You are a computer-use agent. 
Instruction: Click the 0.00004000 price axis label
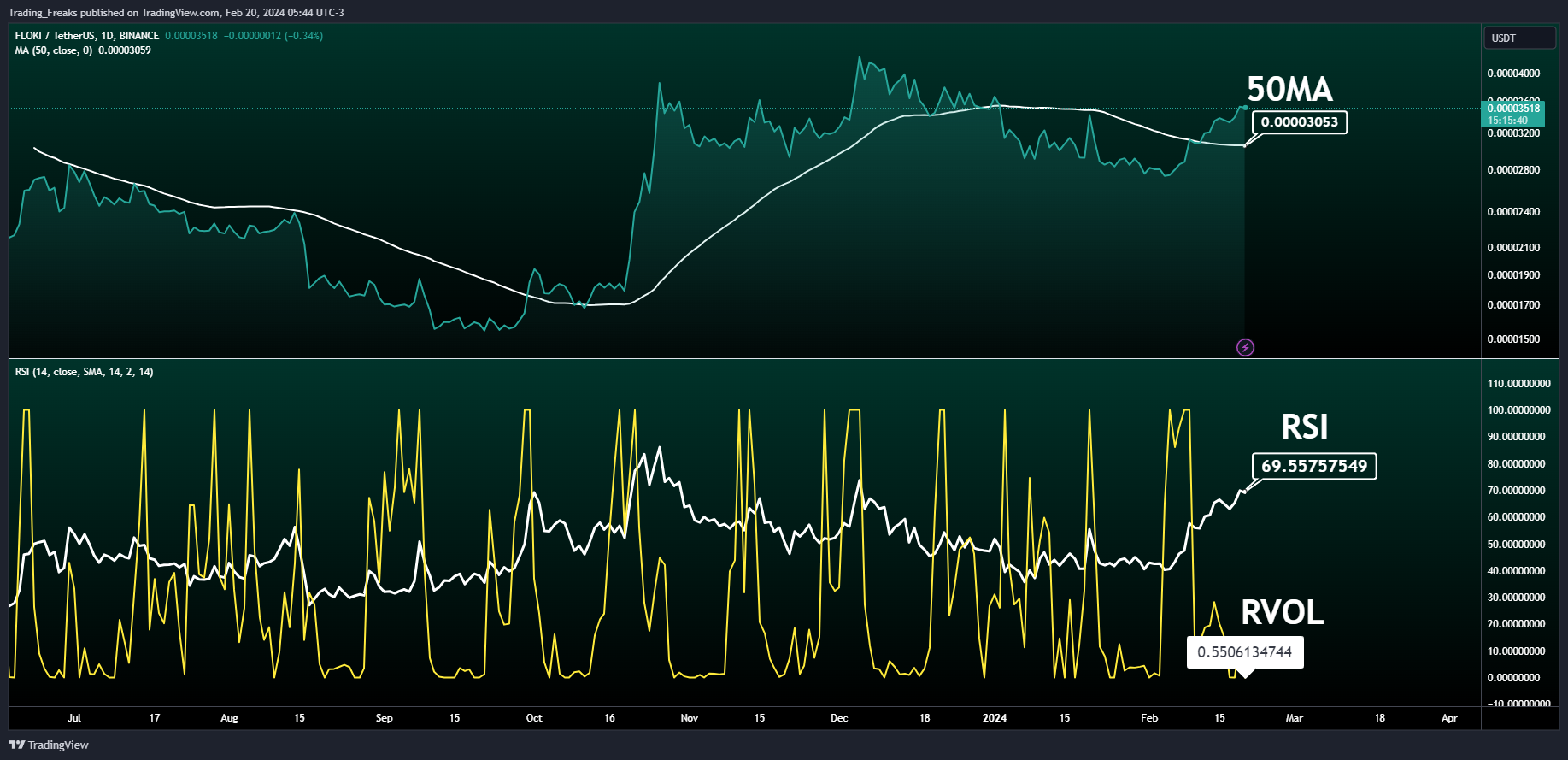(1513, 74)
